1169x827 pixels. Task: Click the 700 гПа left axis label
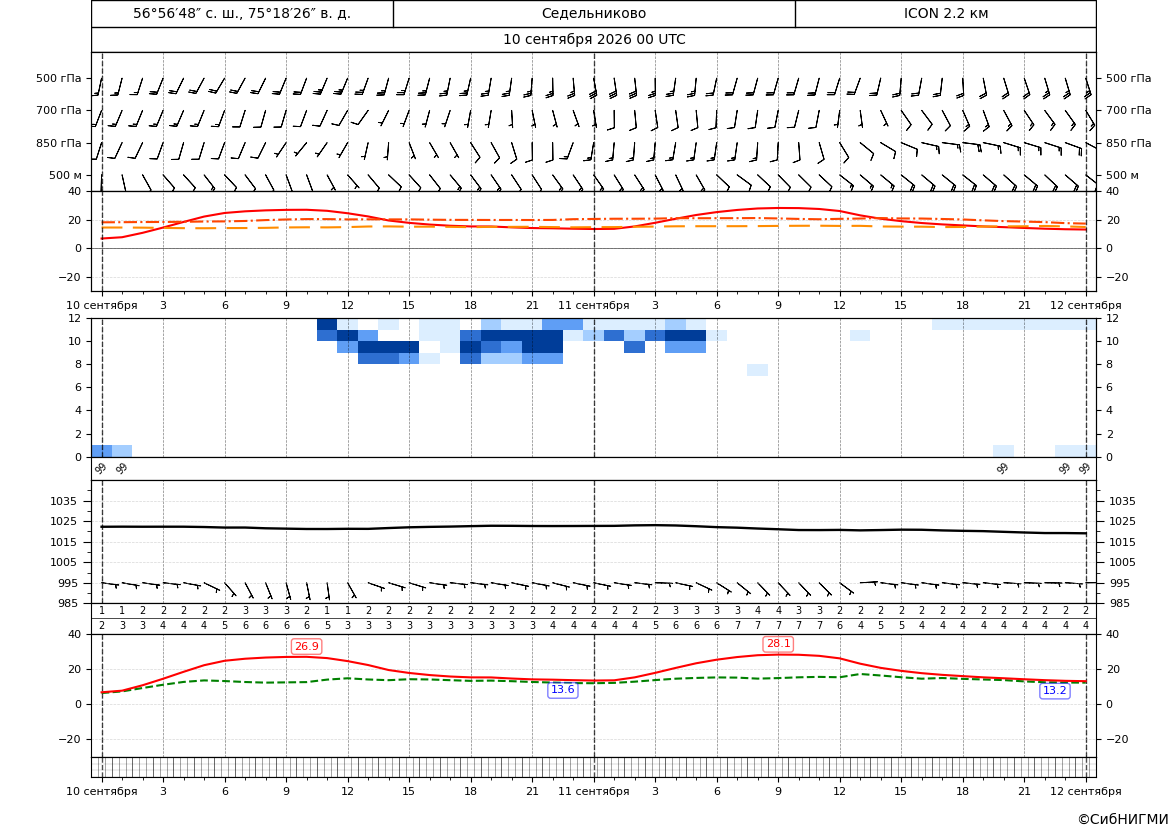[59, 110]
